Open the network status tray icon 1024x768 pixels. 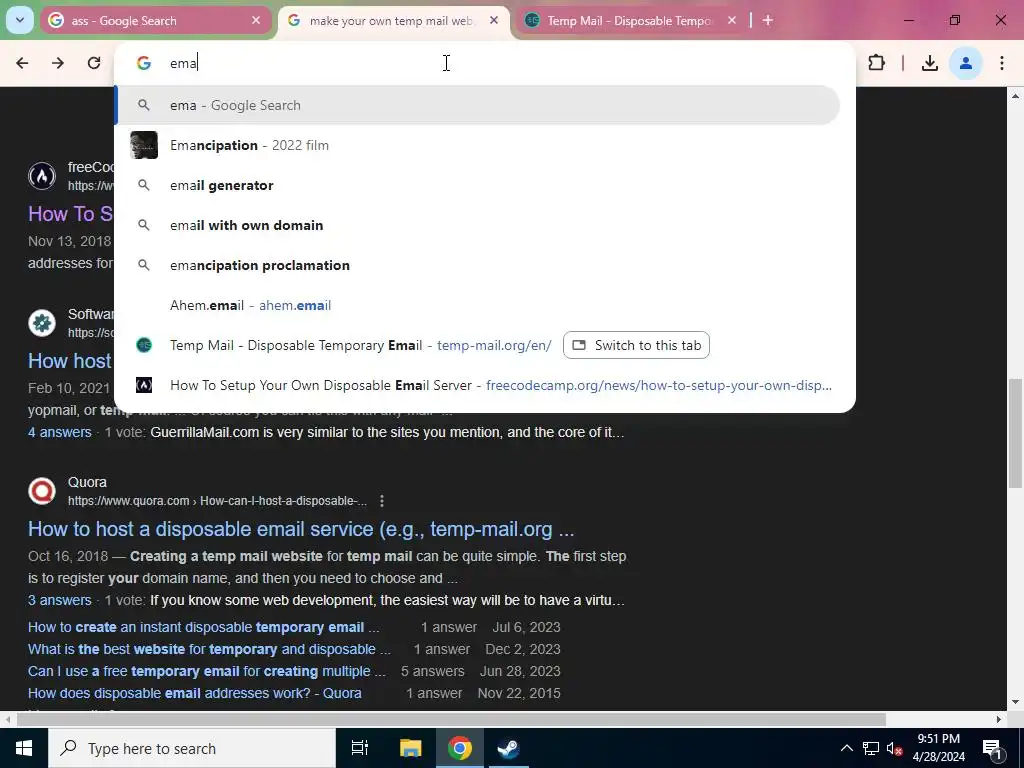coord(871,748)
